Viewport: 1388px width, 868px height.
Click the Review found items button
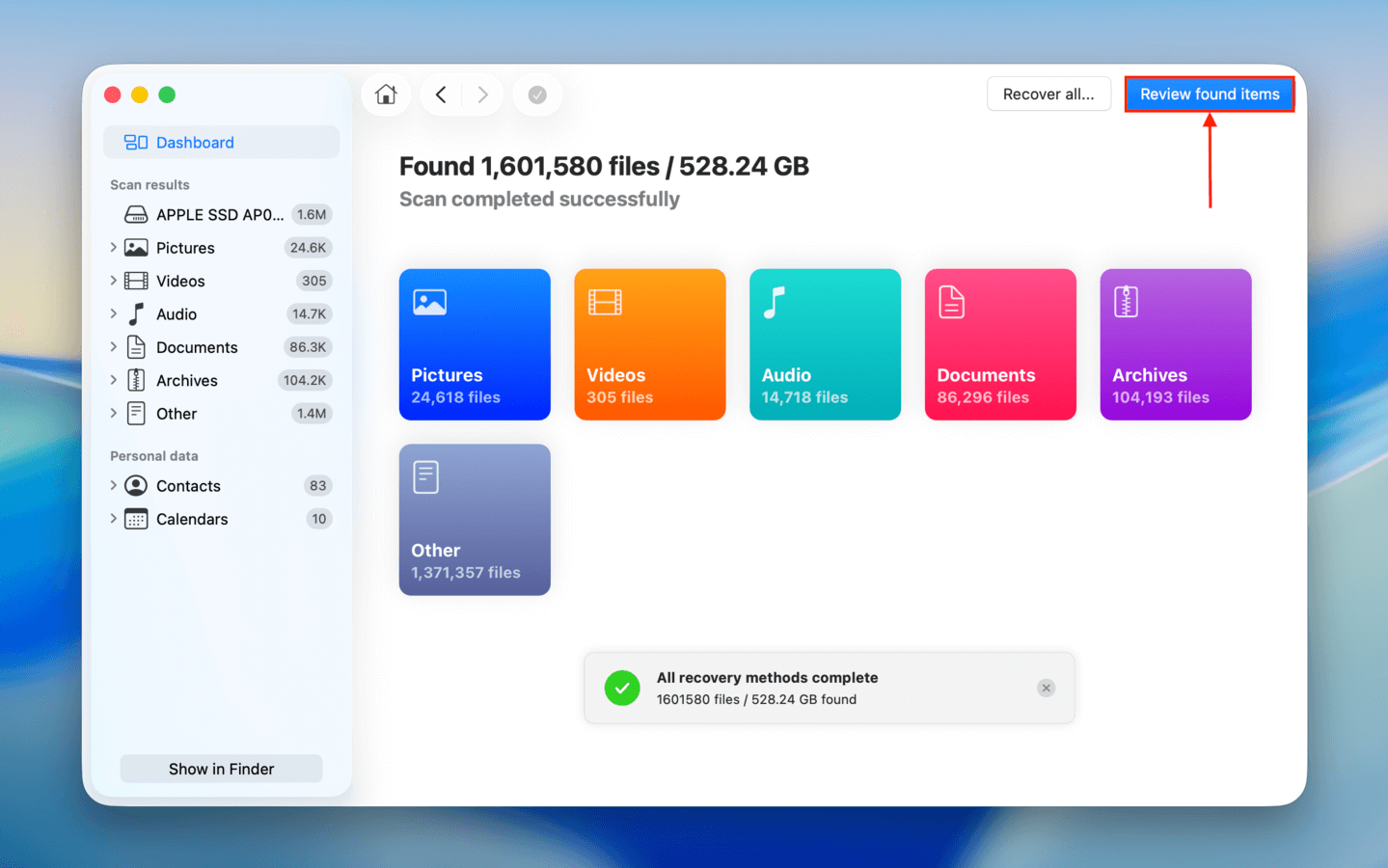coord(1210,94)
